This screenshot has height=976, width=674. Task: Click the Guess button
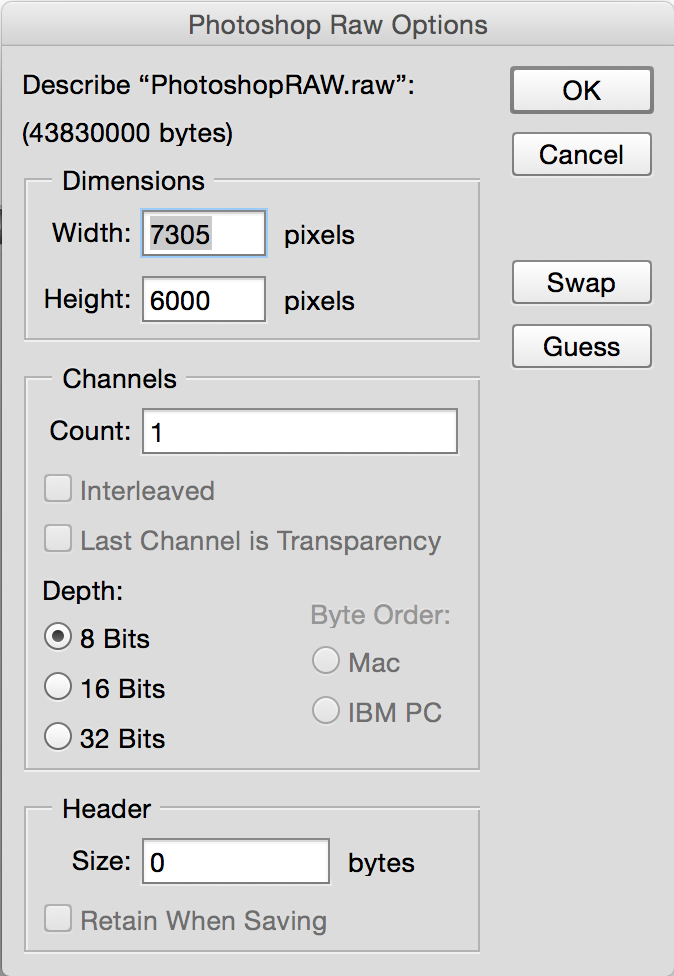(582, 346)
